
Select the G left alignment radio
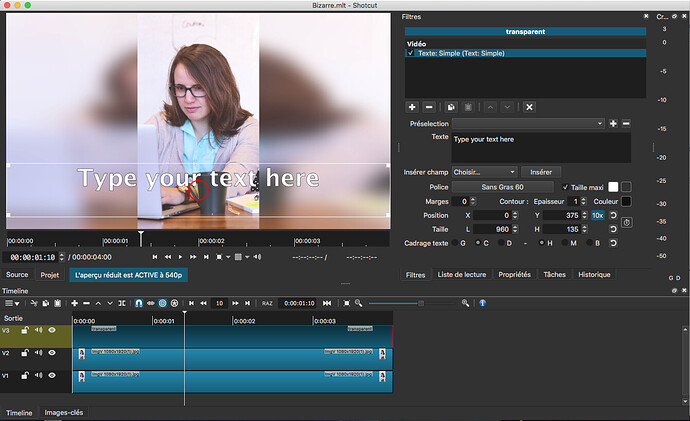point(455,243)
